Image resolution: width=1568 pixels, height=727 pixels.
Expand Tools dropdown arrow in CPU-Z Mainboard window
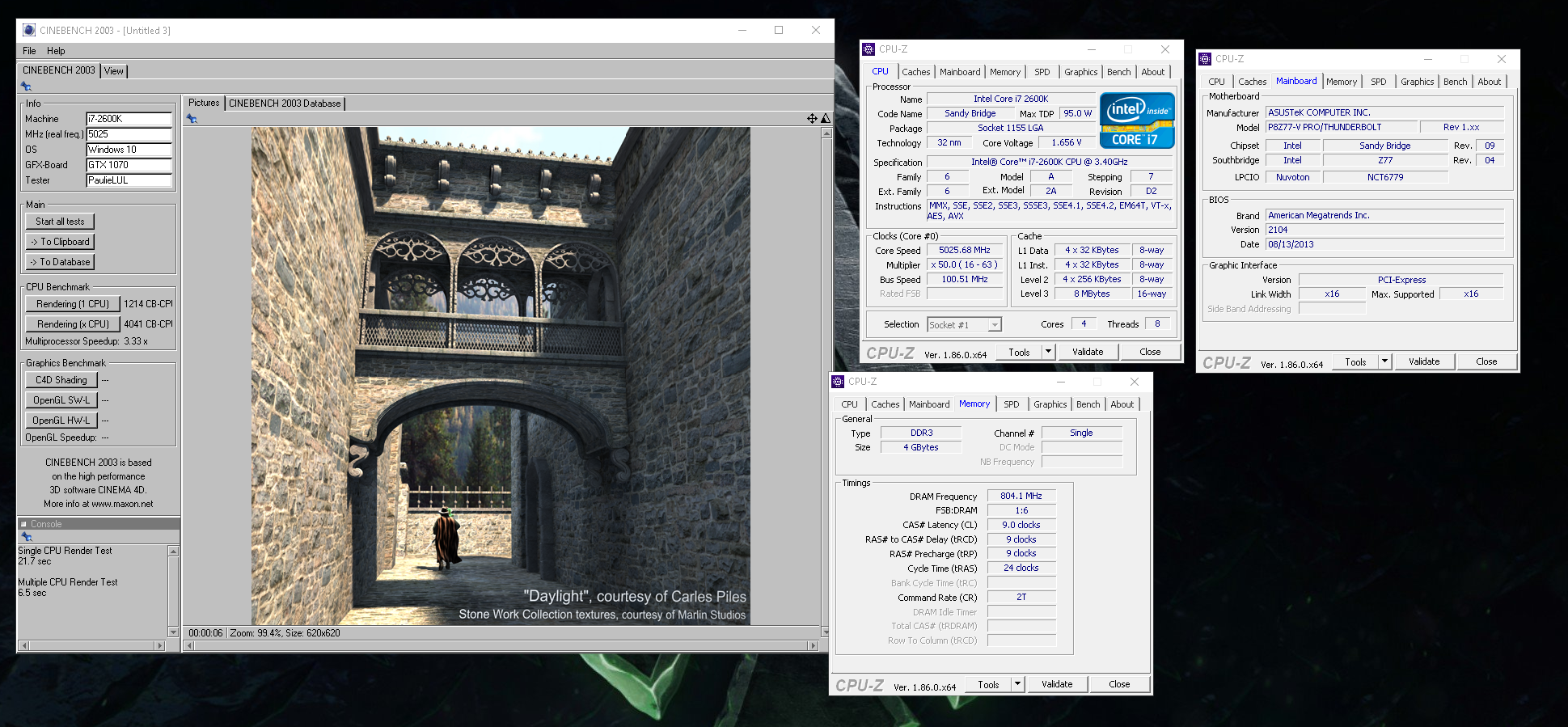coord(1384,361)
